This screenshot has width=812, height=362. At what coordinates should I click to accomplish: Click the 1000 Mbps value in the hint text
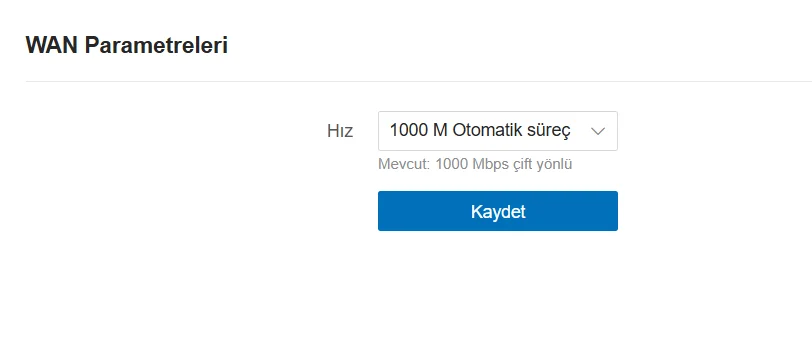(x=472, y=165)
